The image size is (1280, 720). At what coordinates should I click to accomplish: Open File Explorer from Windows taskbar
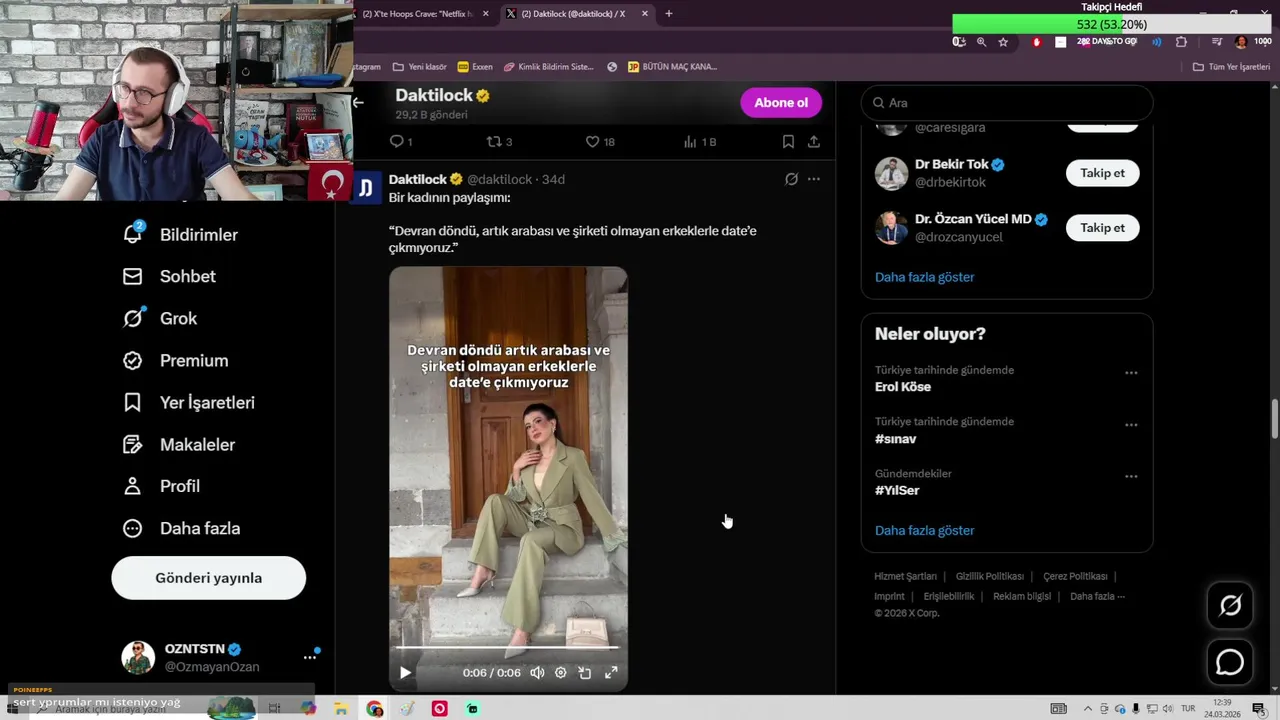341,709
